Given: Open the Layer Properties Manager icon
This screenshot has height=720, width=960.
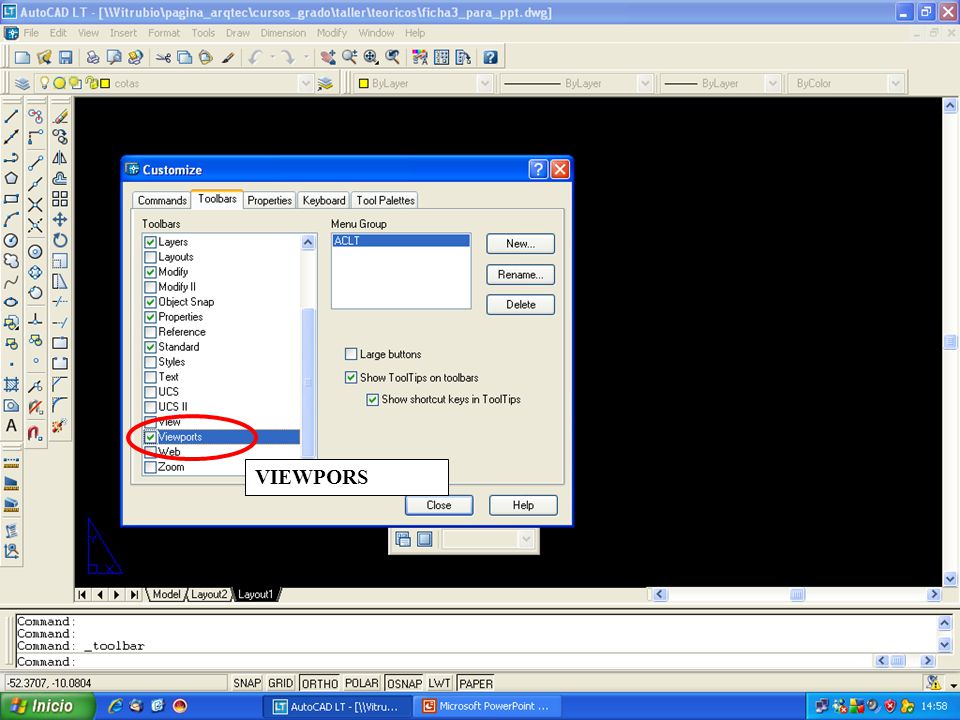Looking at the screenshot, I should pyautogui.click(x=22, y=83).
